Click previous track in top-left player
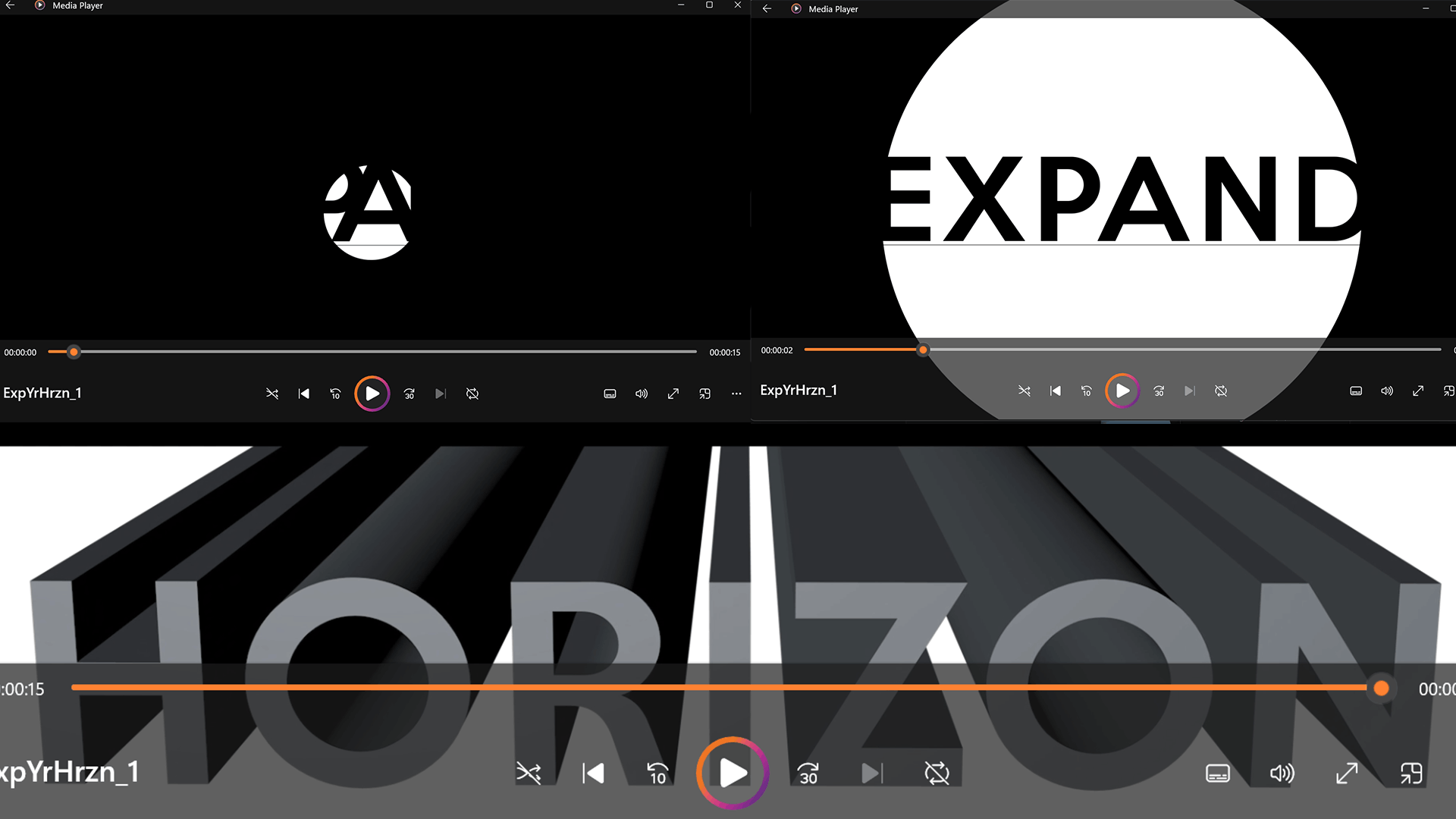This screenshot has height=819, width=1456. [304, 394]
